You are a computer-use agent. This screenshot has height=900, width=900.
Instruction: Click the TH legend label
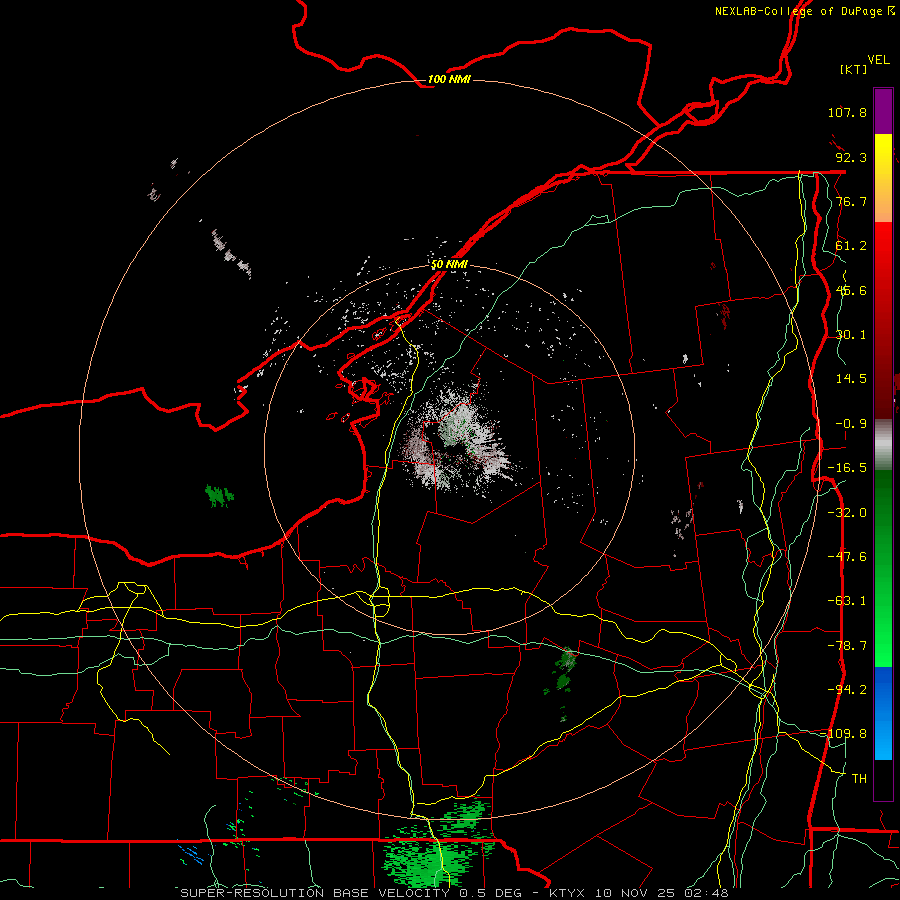(x=859, y=779)
